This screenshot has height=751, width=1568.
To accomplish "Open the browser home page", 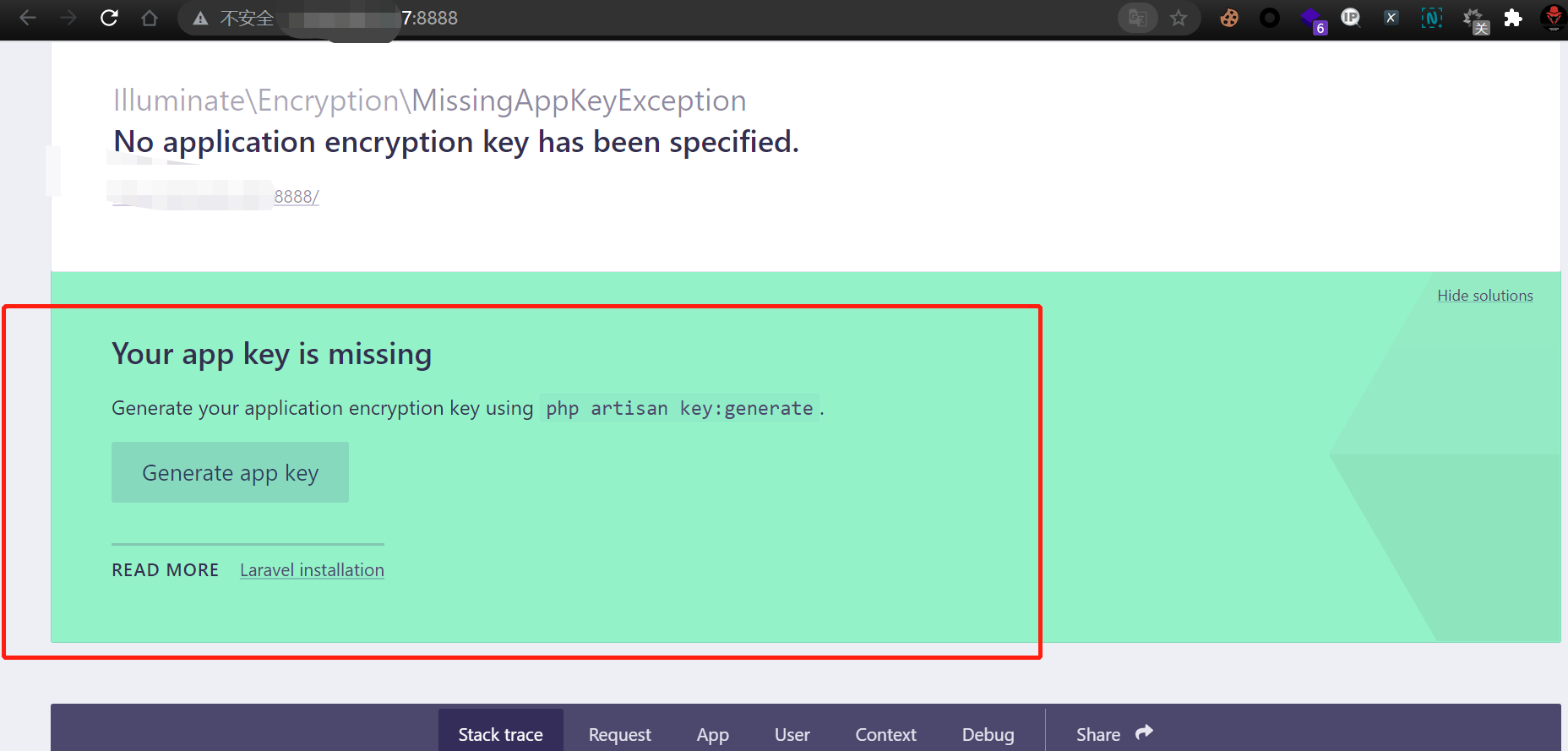I will tap(150, 18).
